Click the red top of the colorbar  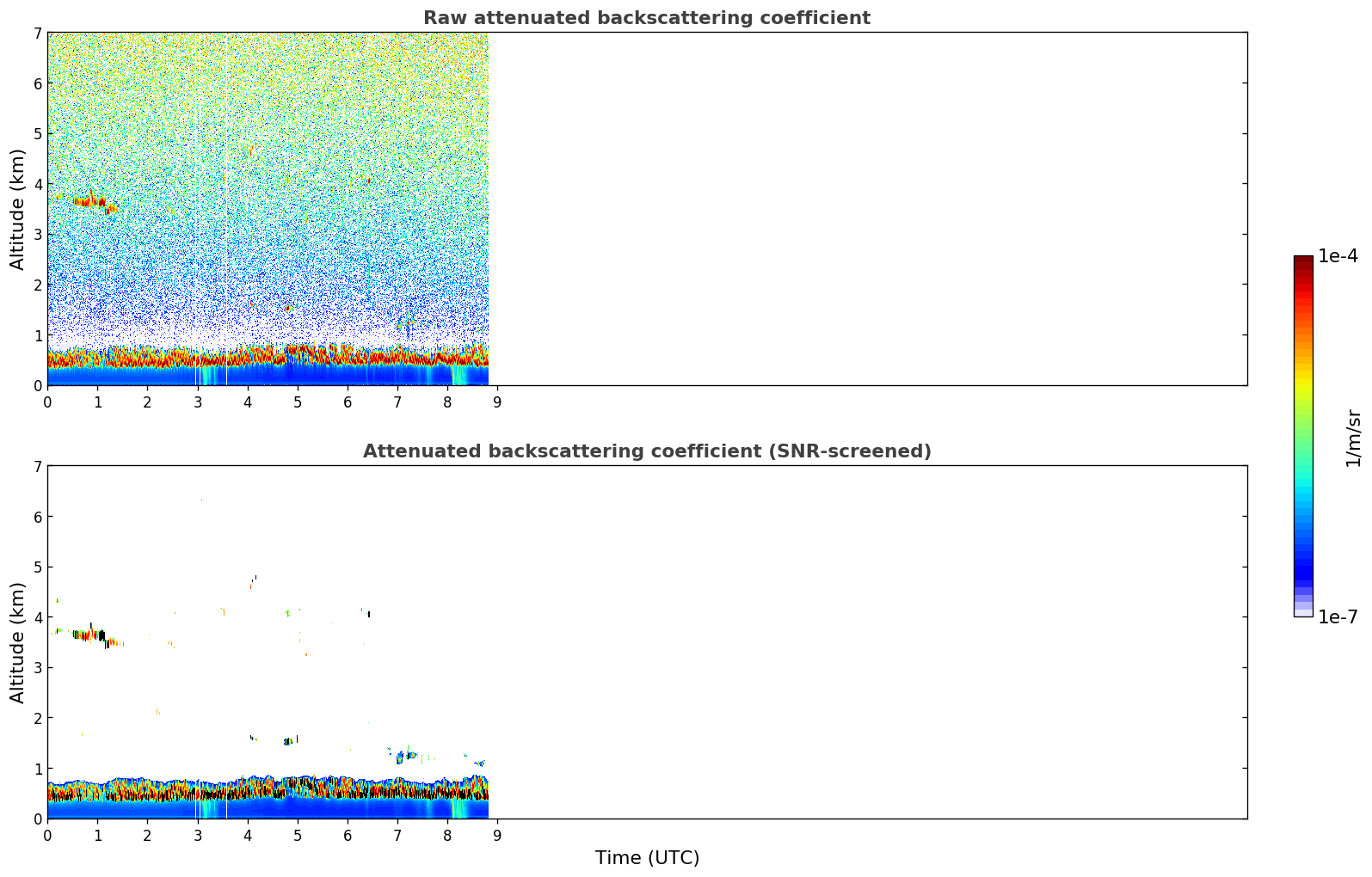coord(1302,275)
